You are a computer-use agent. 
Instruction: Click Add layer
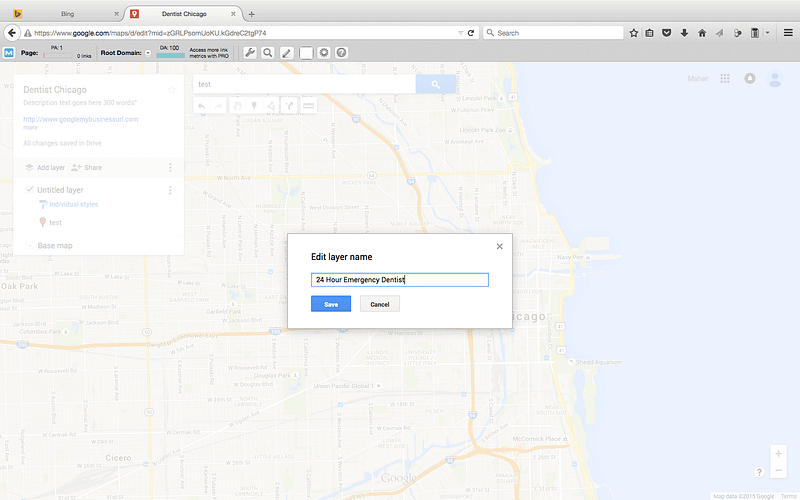[45, 167]
